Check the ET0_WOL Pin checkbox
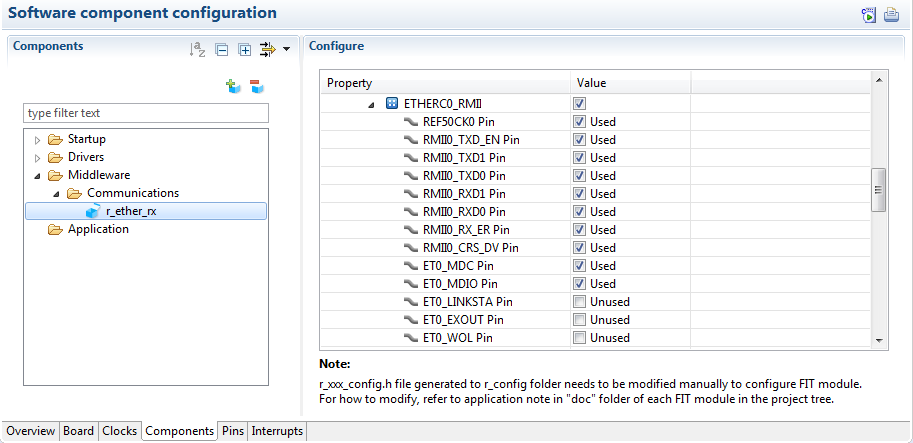Image resolution: width=913 pixels, height=443 pixels. click(579, 338)
